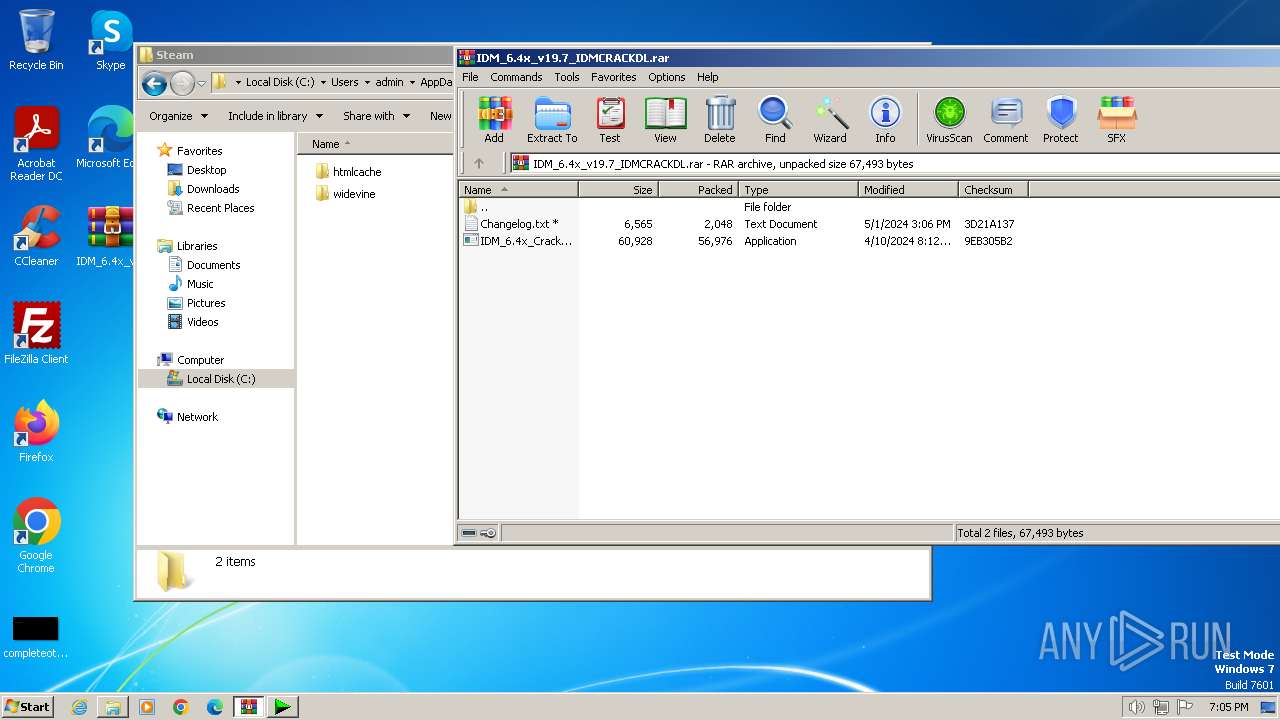Click Back button in Steam Explorer window
Viewport: 1280px width, 720px height.
click(x=154, y=83)
